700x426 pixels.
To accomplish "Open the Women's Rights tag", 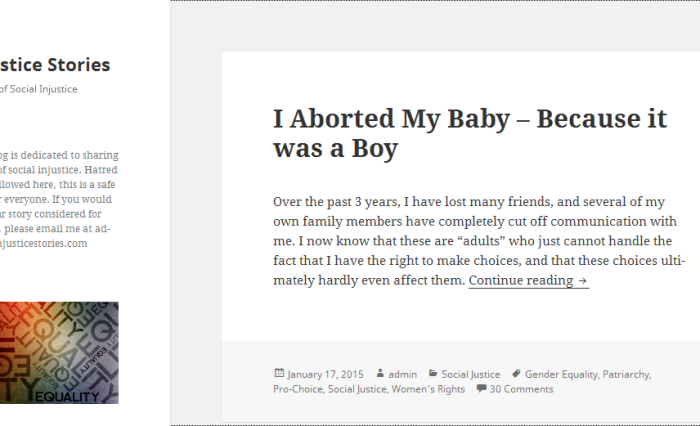I will click(x=428, y=389).
